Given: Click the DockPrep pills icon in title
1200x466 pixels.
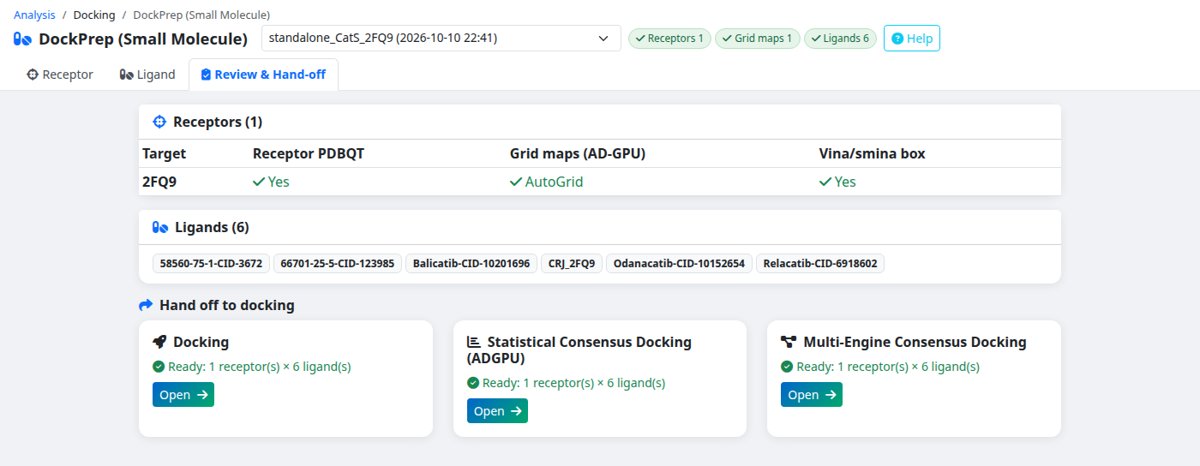Looking at the screenshot, I should tap(23, 39).
